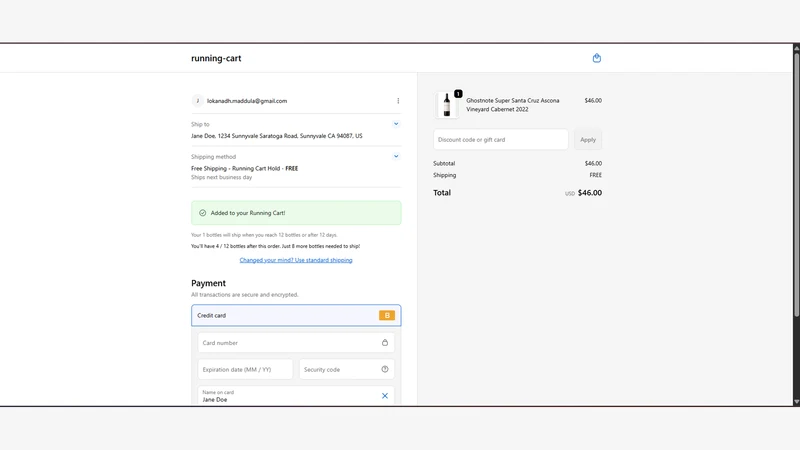Select the Credit card payment option

296,315
